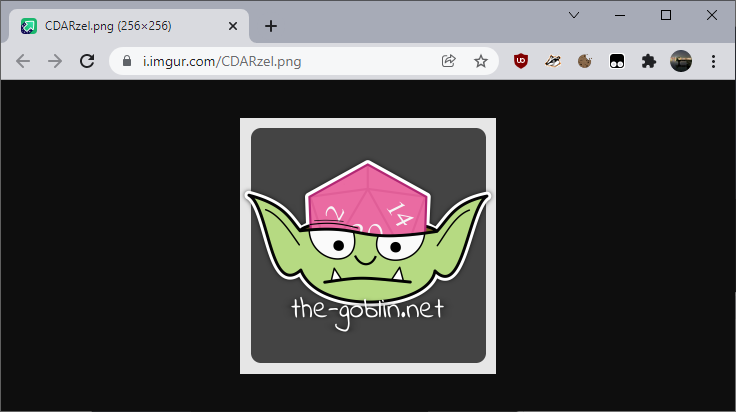
Task: Open the Chrome profile avatar
Action: (x=681, y=61)
